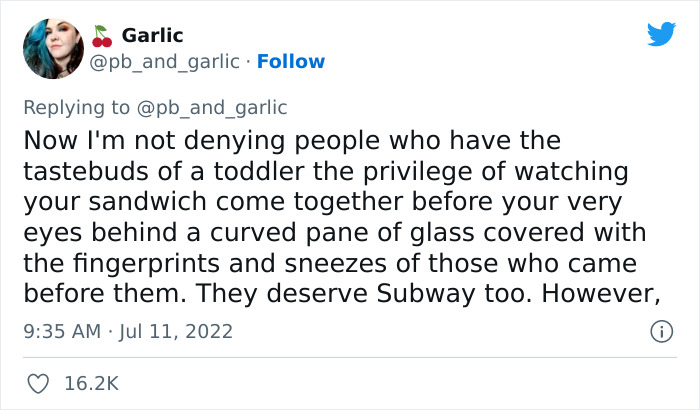Click the Twitter bird logo
700x410 pixels.
click(661, 34)
